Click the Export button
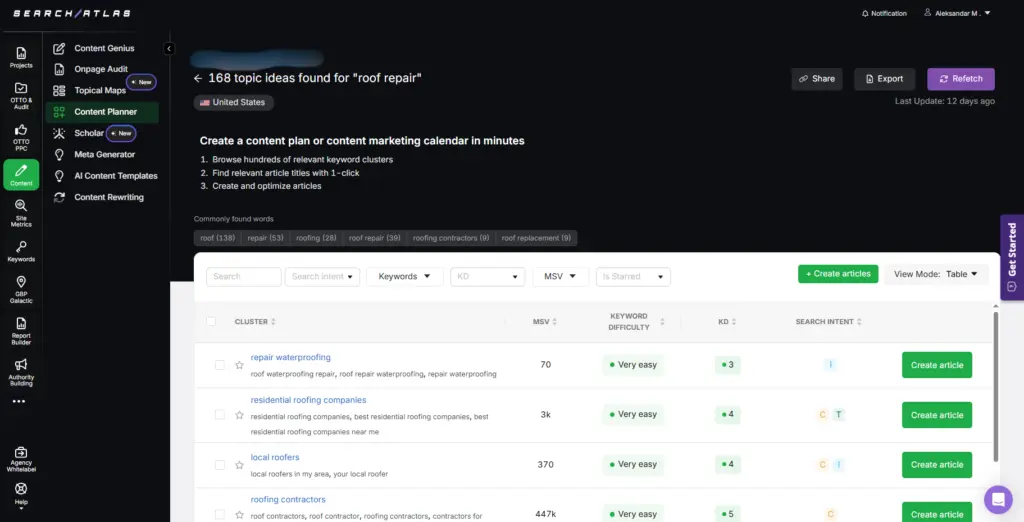Screen dimensions: 1024x522 pos(884,79)
